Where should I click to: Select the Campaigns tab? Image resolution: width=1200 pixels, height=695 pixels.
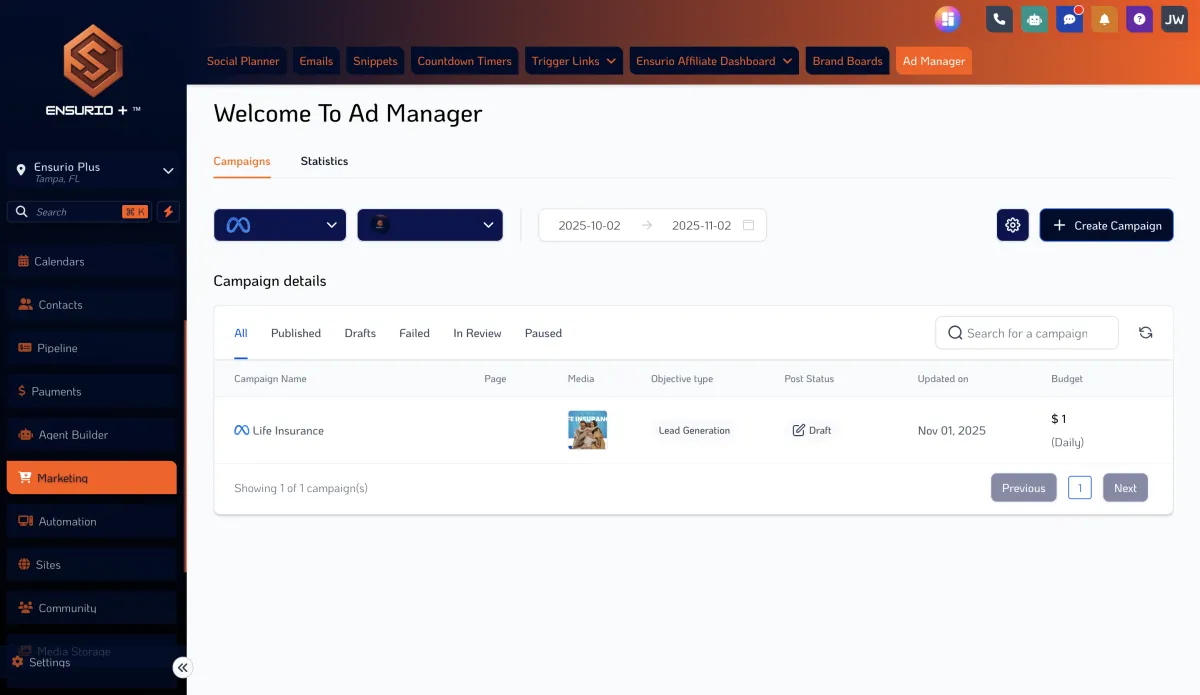(x=242, y=161)
